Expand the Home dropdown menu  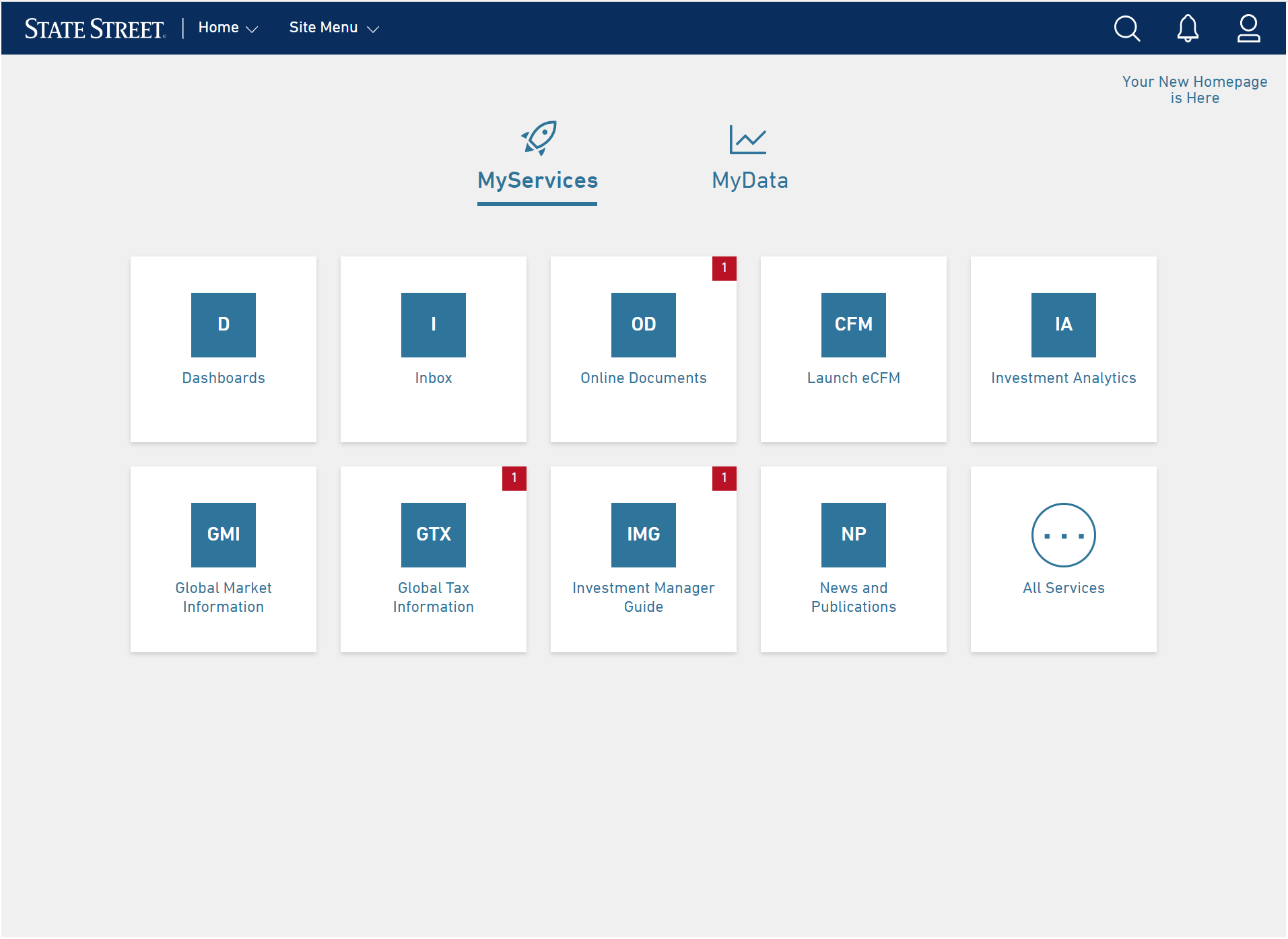click(228, 28)
